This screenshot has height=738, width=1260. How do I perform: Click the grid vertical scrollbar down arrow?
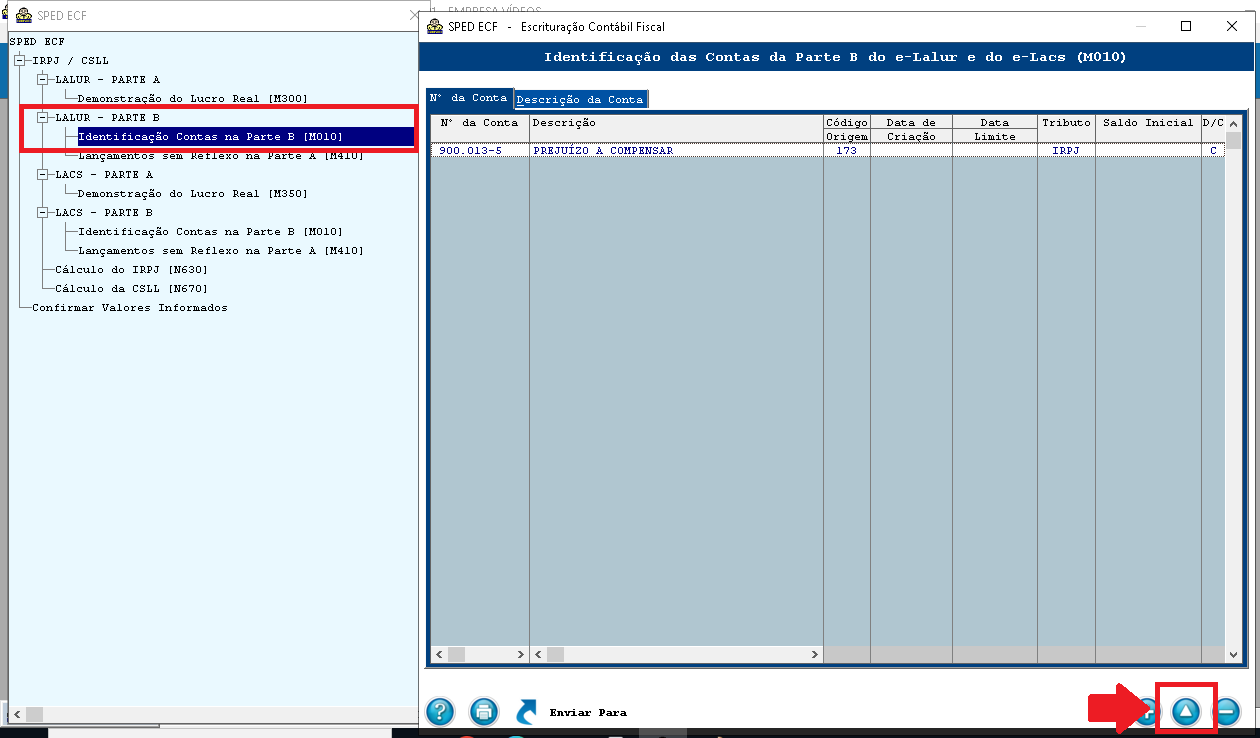click(x=1233, y=654)
